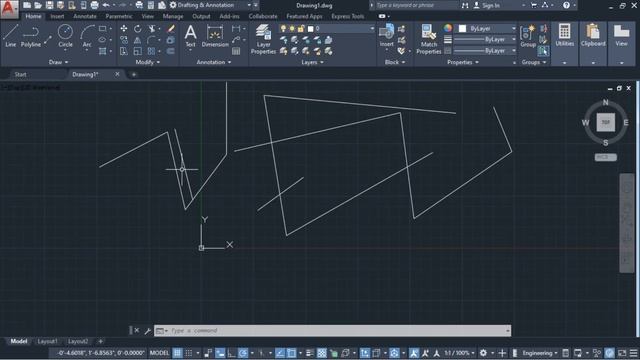This screenshot has height=360, width=640.
Task: Click the color wheel icon in Properties
Action: (448, 28)
